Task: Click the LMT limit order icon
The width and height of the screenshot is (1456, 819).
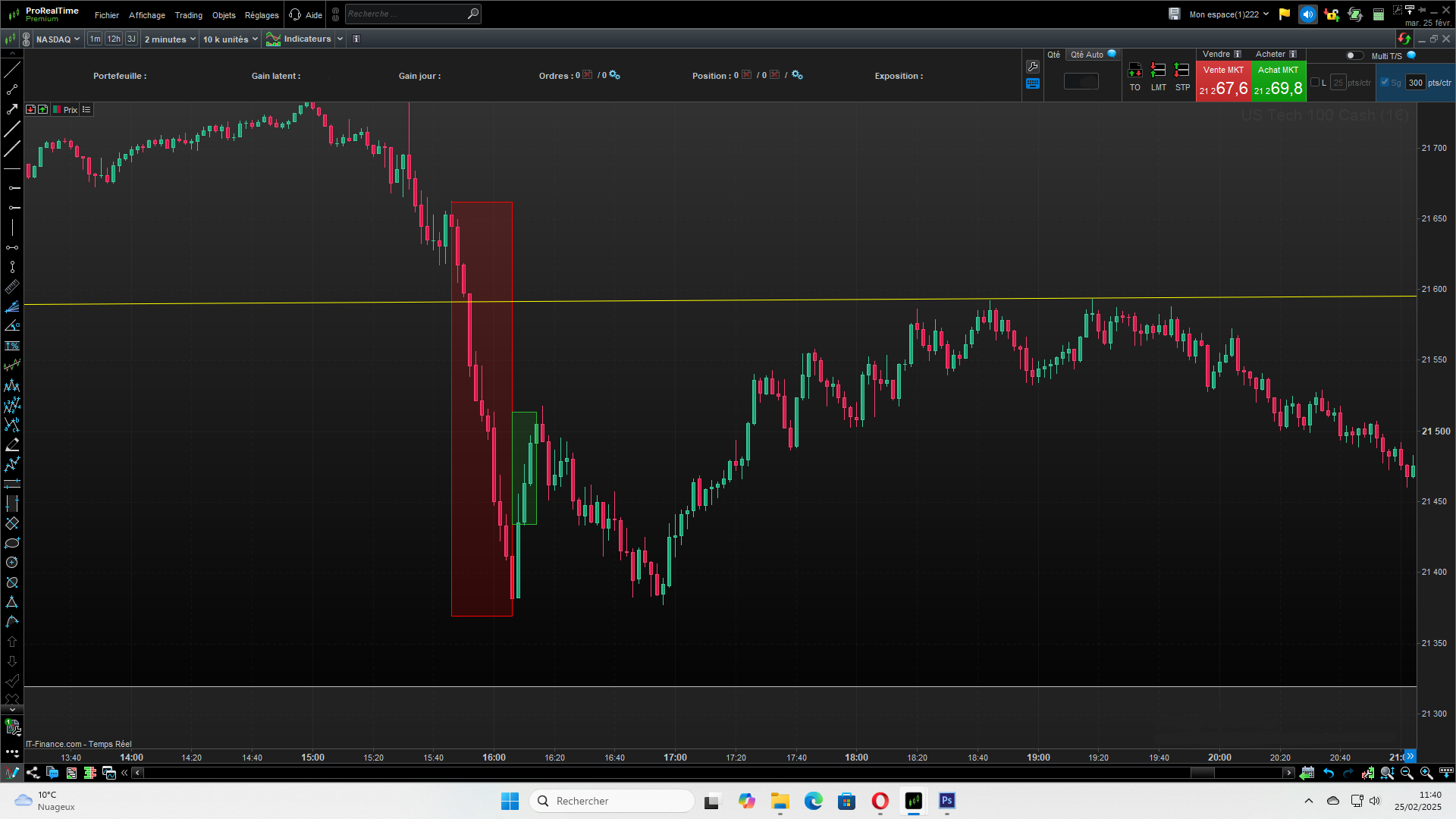Action: (x=1158, y=71)
